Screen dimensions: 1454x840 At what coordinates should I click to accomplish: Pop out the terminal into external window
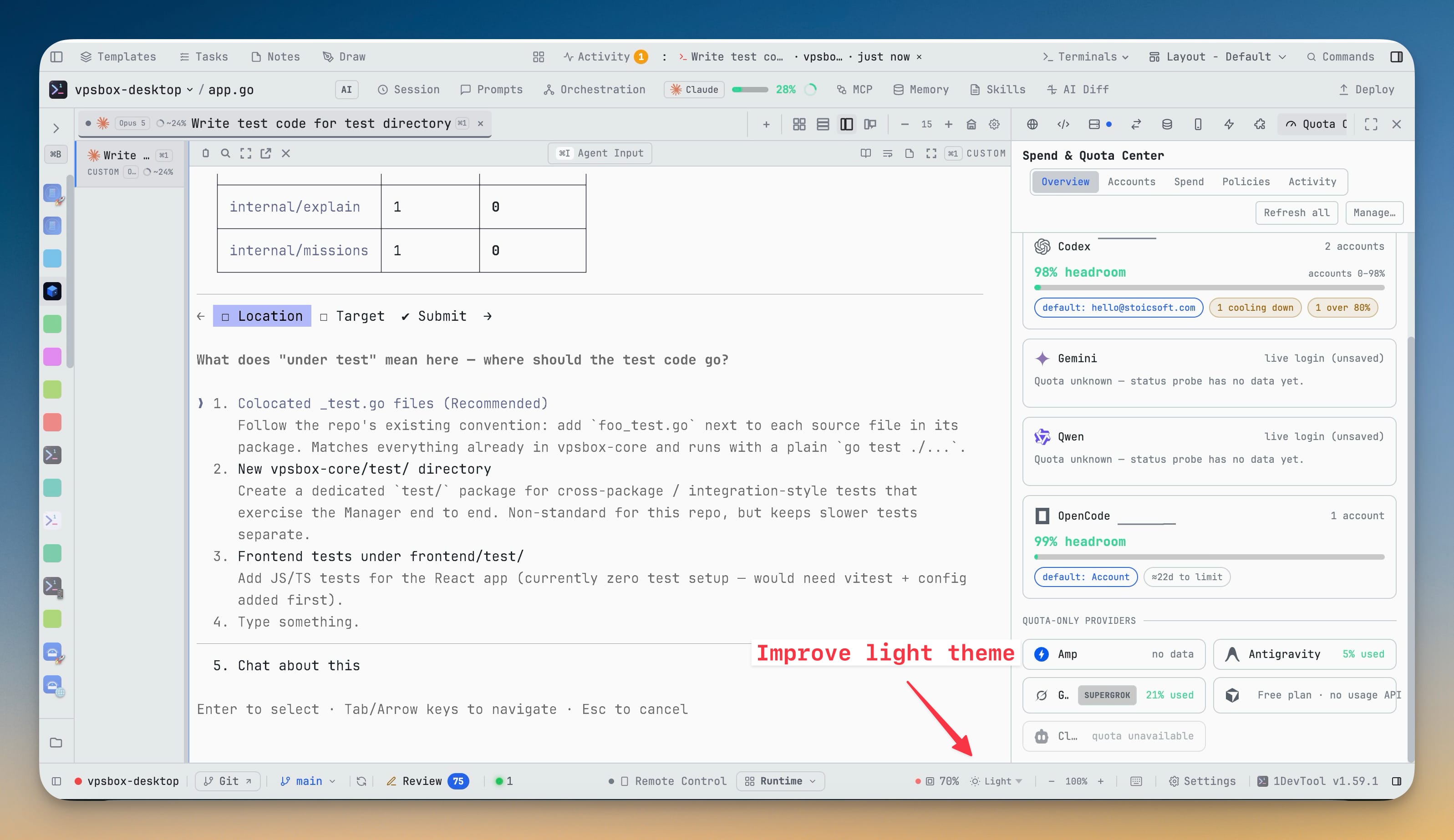tap(265, 153)
